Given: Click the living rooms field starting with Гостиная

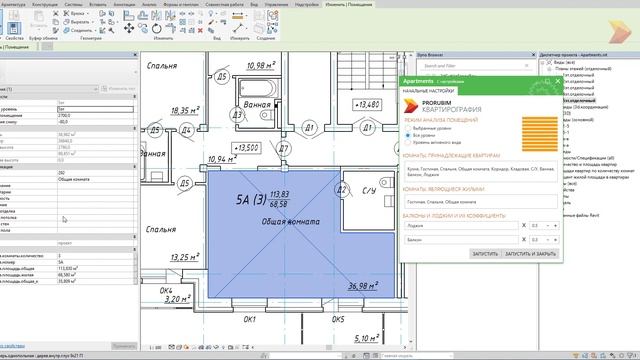Looking at the screenshot, I should (x=480, y=202).
